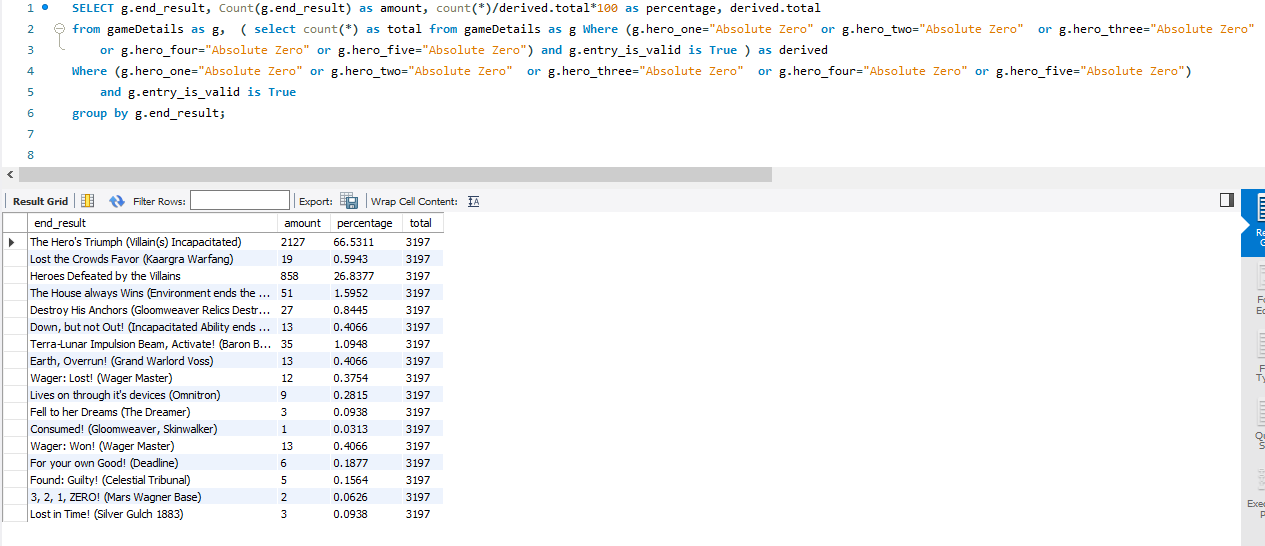Refresh the query results with the arrows icon

[116, 201]
